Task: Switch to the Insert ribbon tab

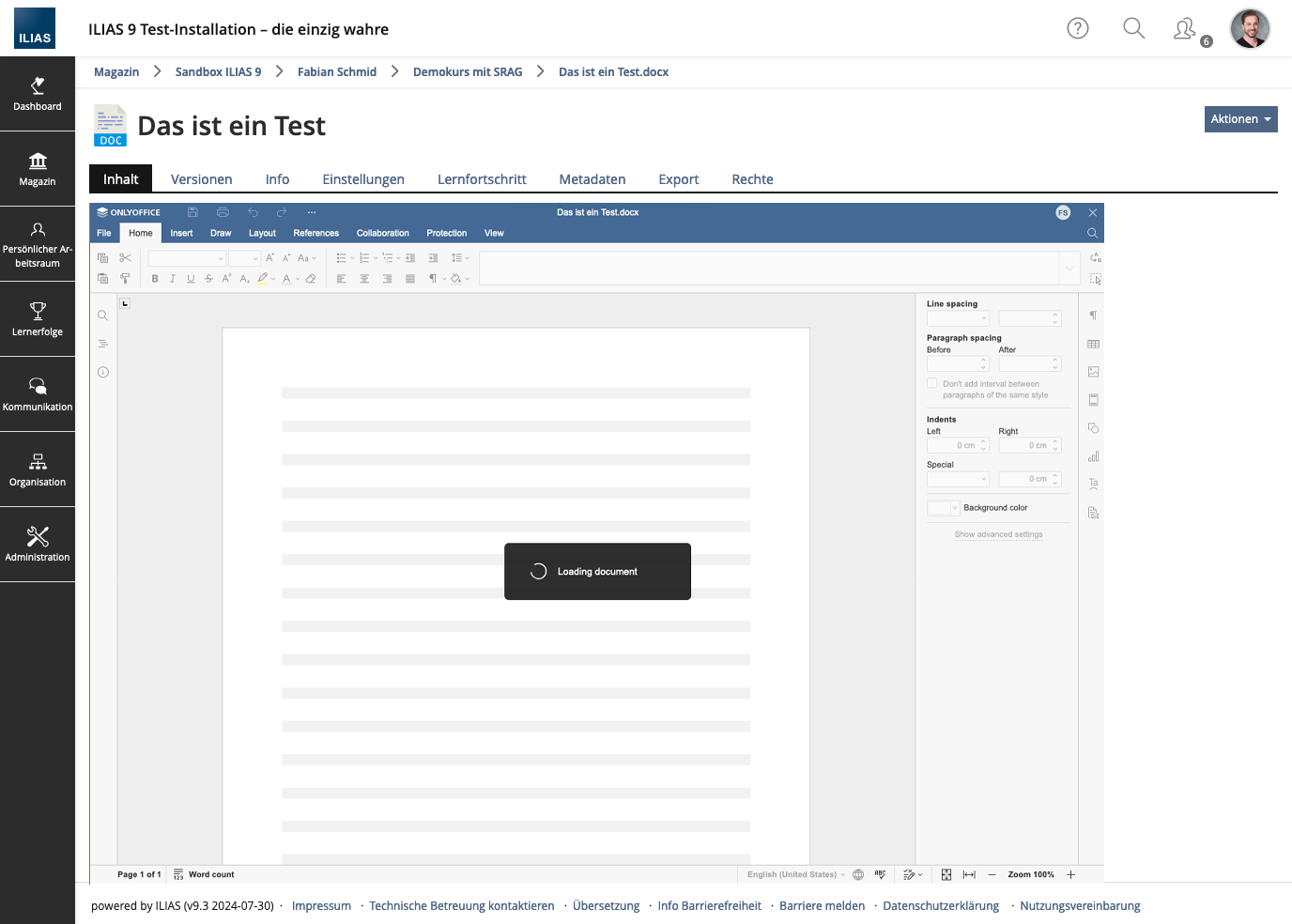Action: point(181,233)
